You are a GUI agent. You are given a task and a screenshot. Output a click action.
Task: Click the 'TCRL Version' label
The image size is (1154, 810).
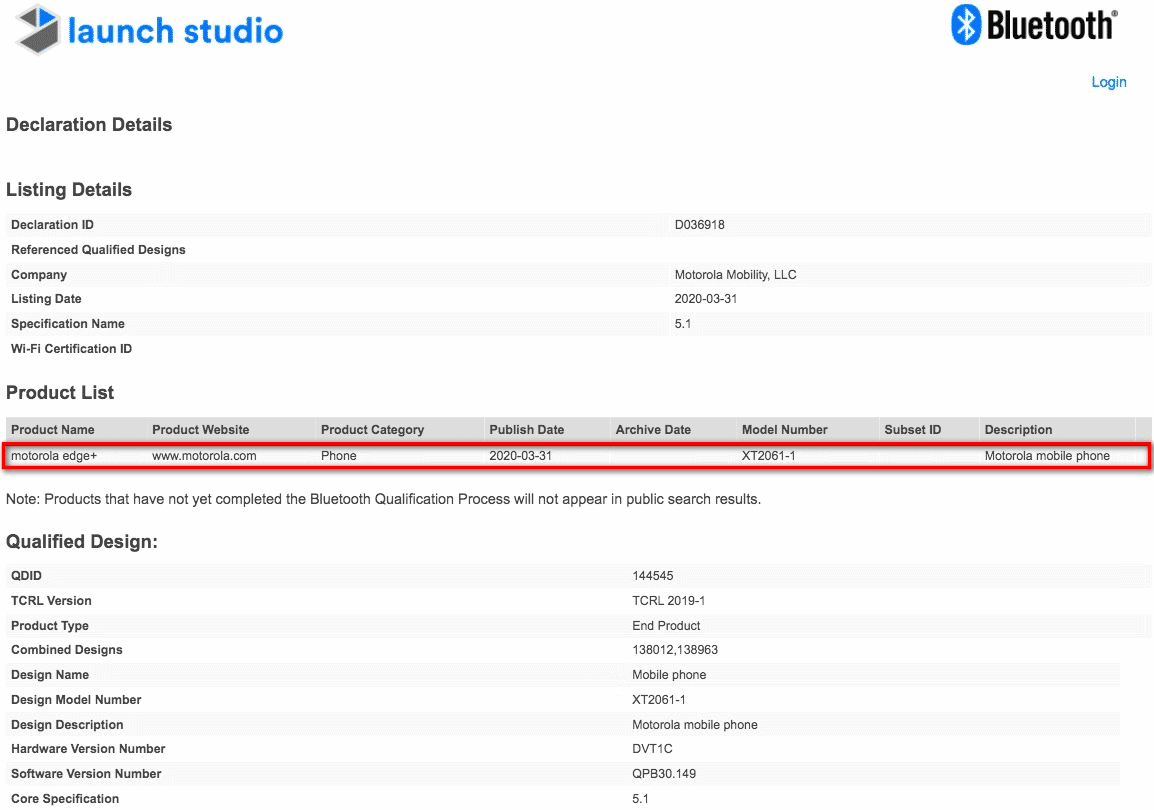point(52,601)
